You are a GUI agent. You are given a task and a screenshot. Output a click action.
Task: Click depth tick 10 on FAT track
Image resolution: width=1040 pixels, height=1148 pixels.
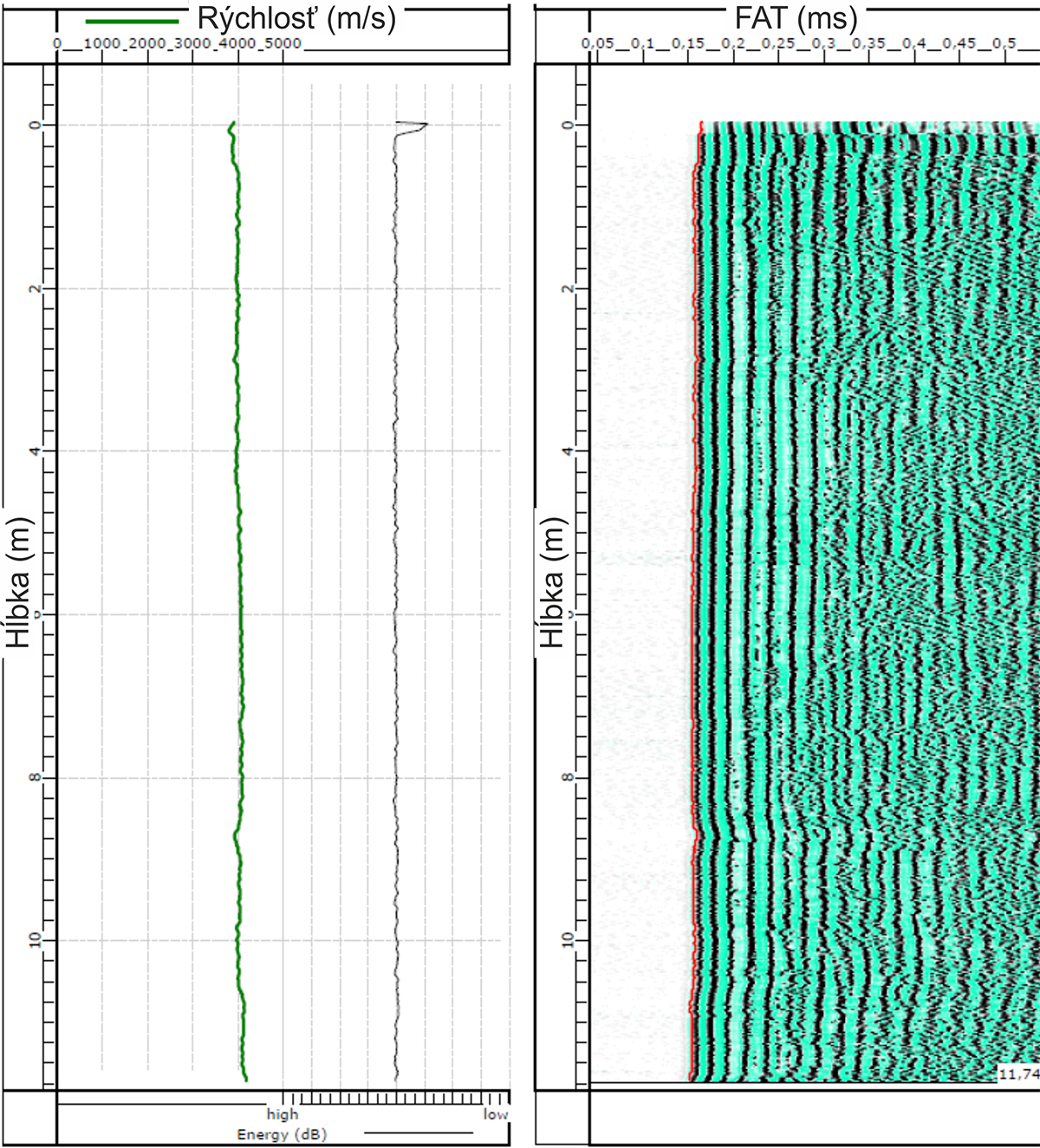click(569, 941)
